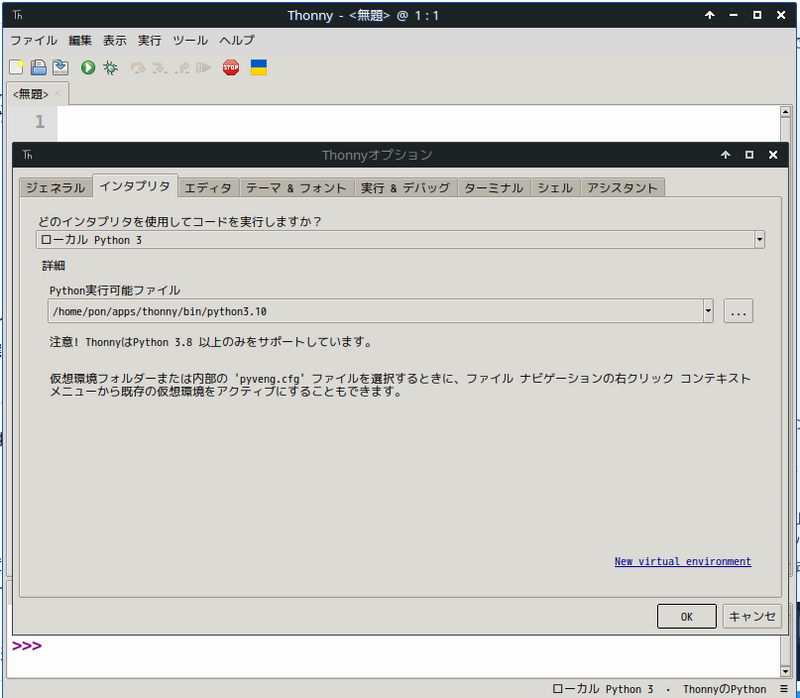Image resolution: width=800 pixels, height=698 pixels.
Task: Click the Step into toolbar icon
Action: (x=160, y=67)
